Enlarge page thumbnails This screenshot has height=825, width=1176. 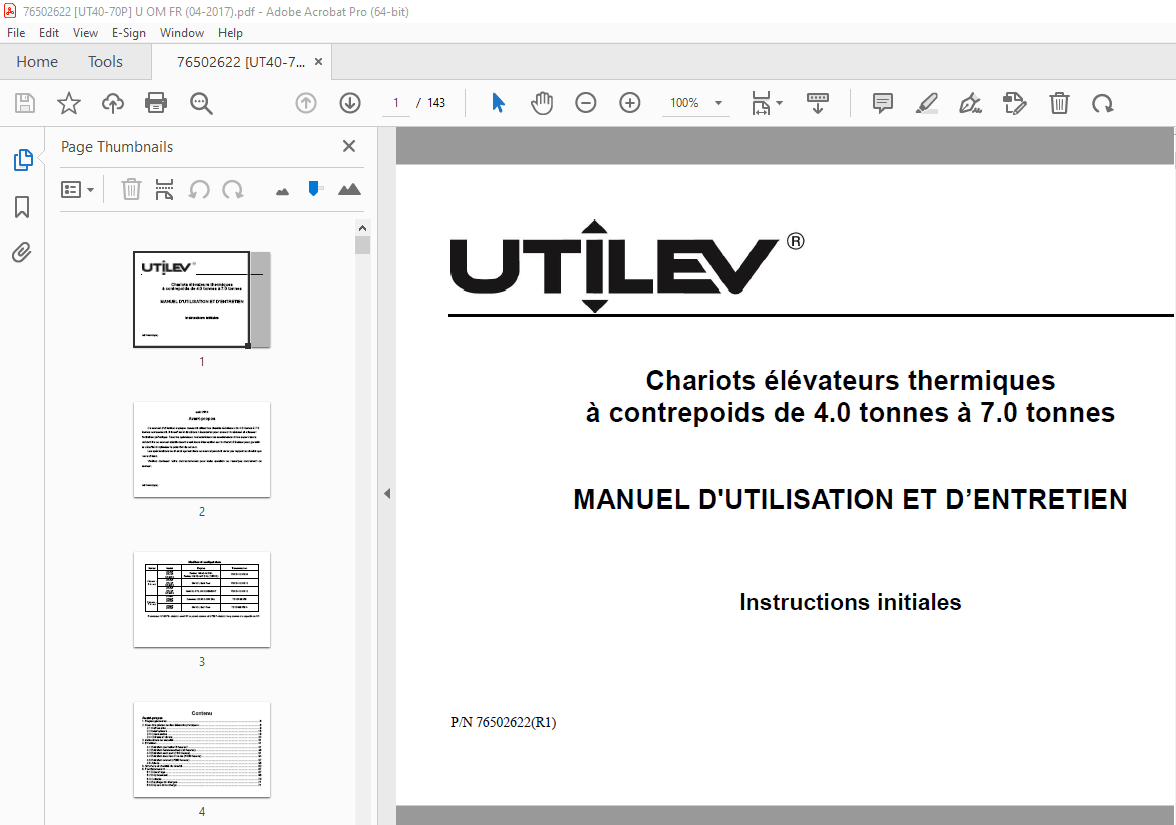349,189
